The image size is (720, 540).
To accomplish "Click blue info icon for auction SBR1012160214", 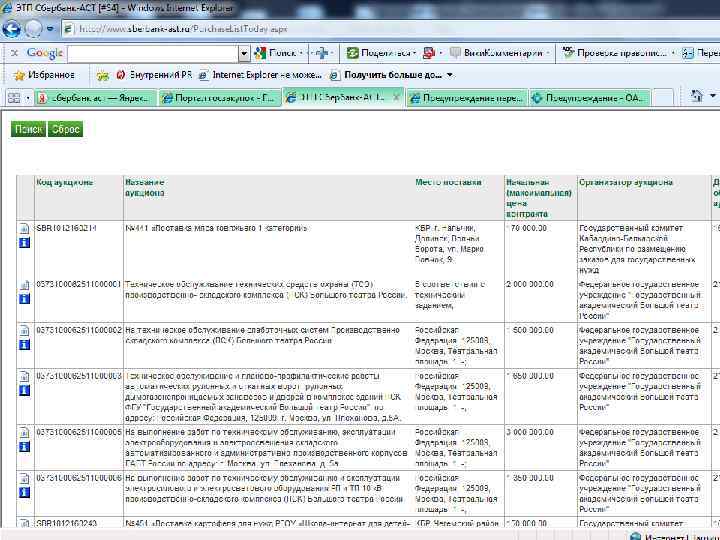I will pyautogui.click(x=24, y=241).
